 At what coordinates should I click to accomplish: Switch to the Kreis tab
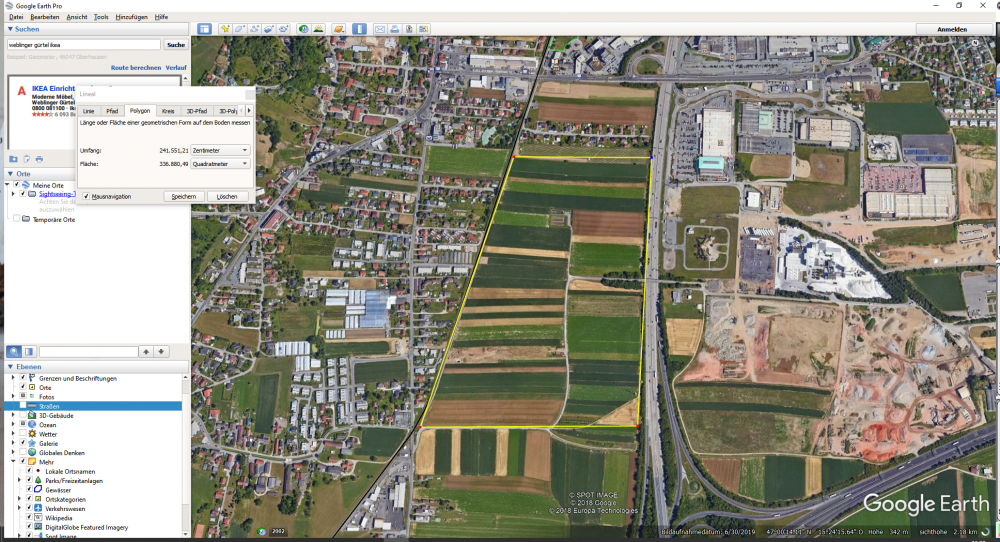[x=167, y=111]
